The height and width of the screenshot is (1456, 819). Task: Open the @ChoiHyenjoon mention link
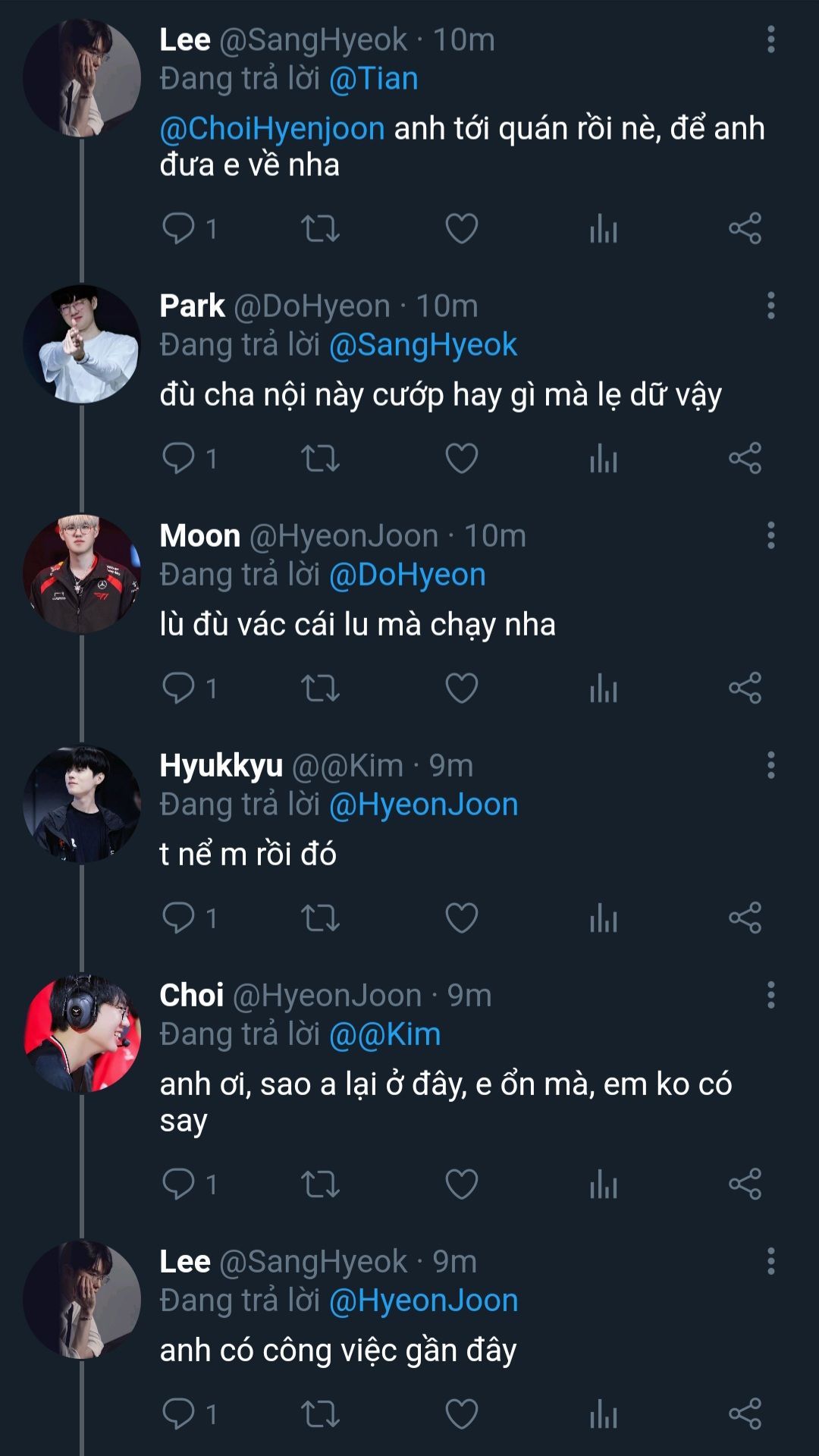pos(272,129)
